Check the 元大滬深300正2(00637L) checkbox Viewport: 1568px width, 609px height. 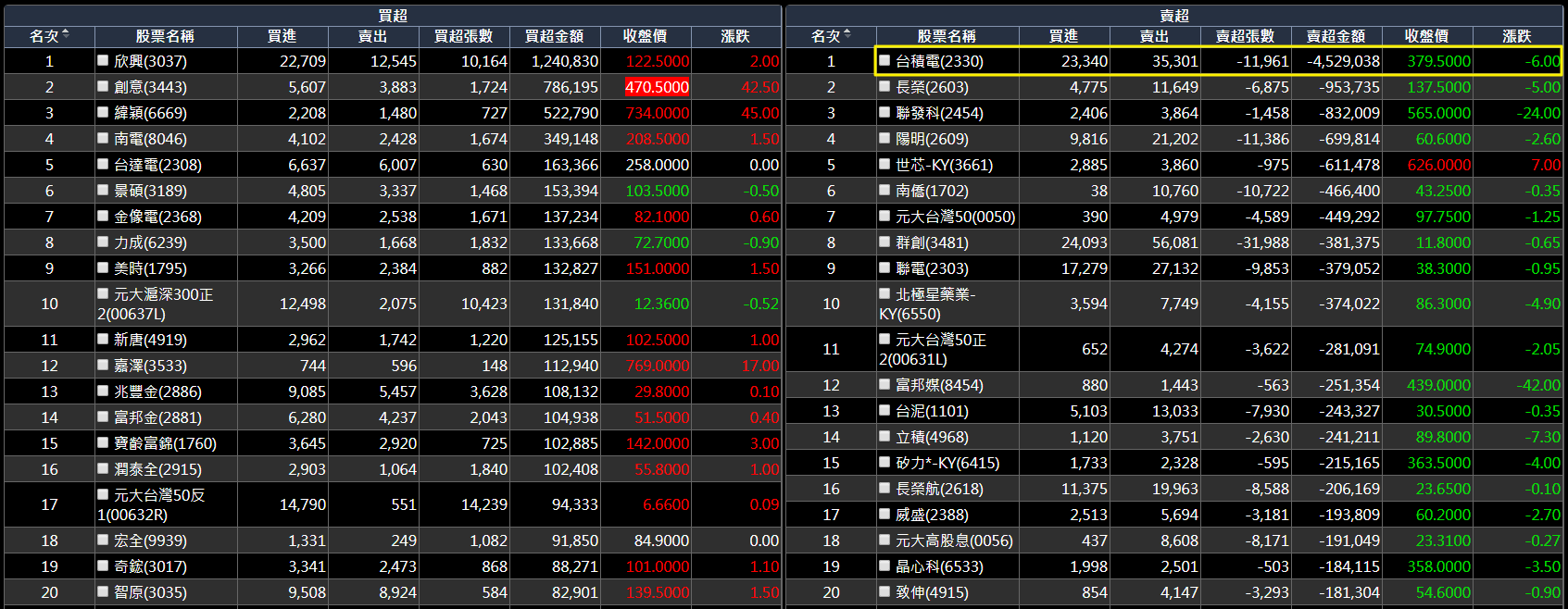tap(104, 293)
